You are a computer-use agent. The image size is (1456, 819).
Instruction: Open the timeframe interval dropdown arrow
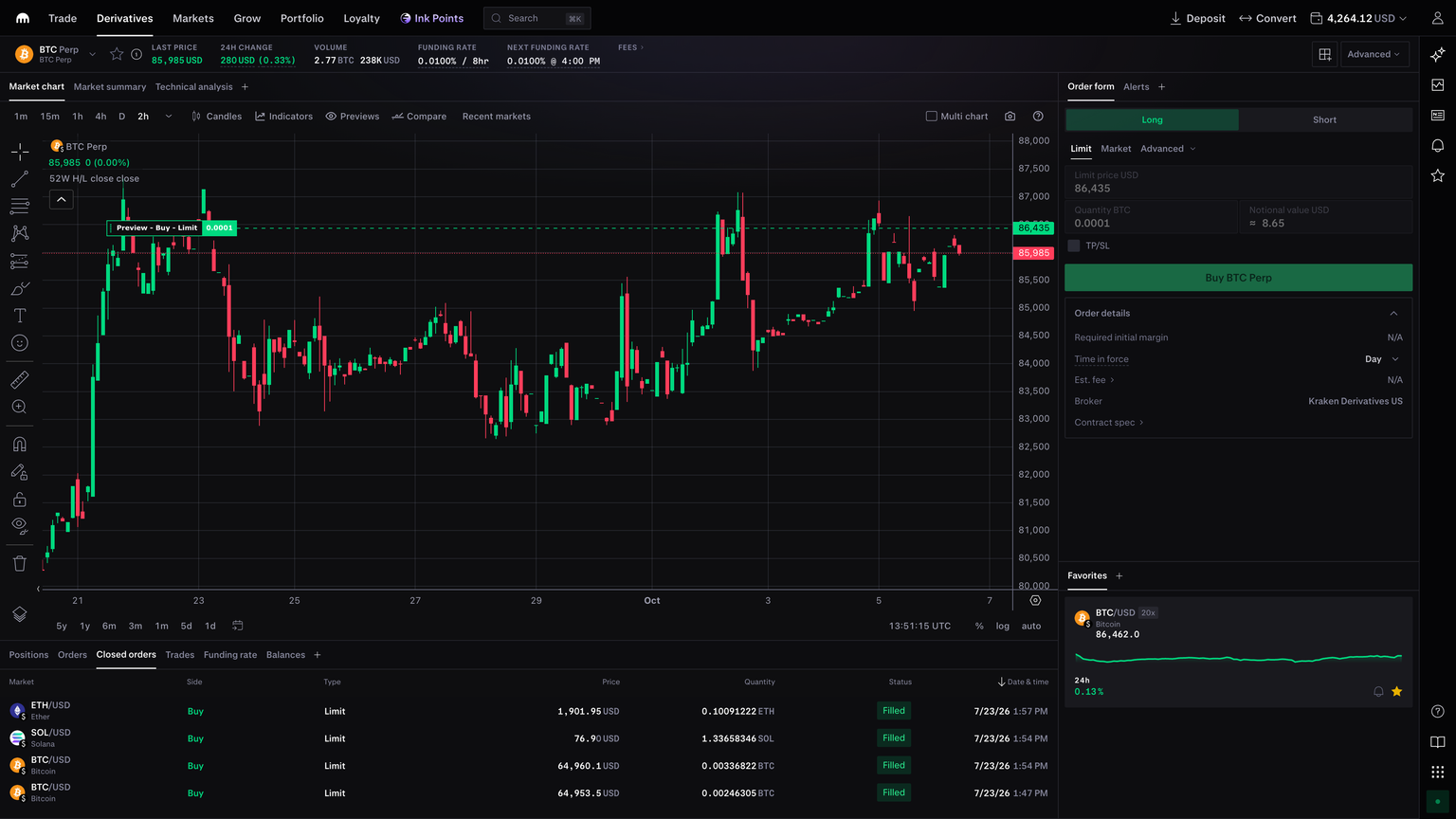(169, 117)
